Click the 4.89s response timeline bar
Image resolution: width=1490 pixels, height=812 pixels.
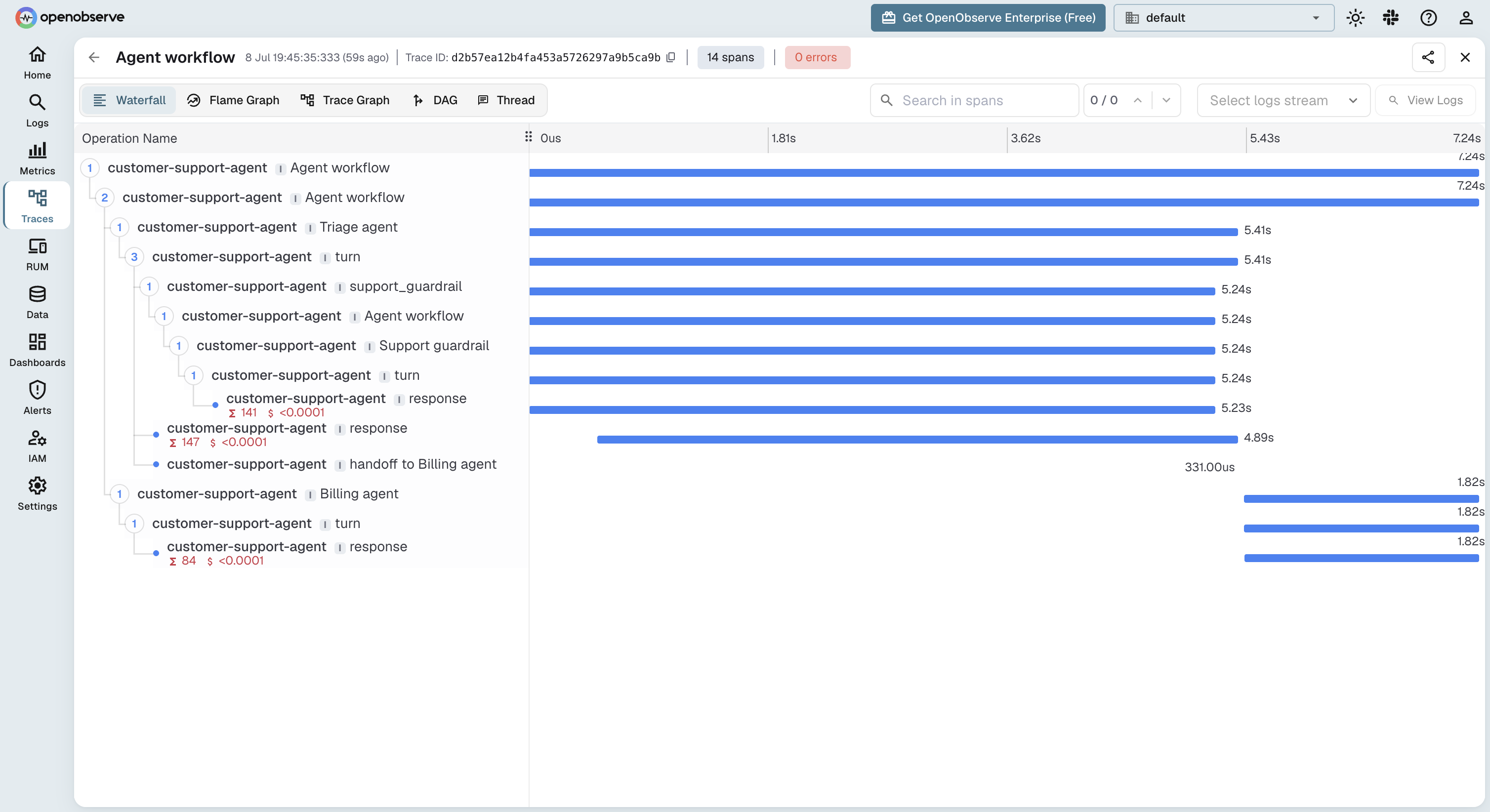click(x=917, y=440)
